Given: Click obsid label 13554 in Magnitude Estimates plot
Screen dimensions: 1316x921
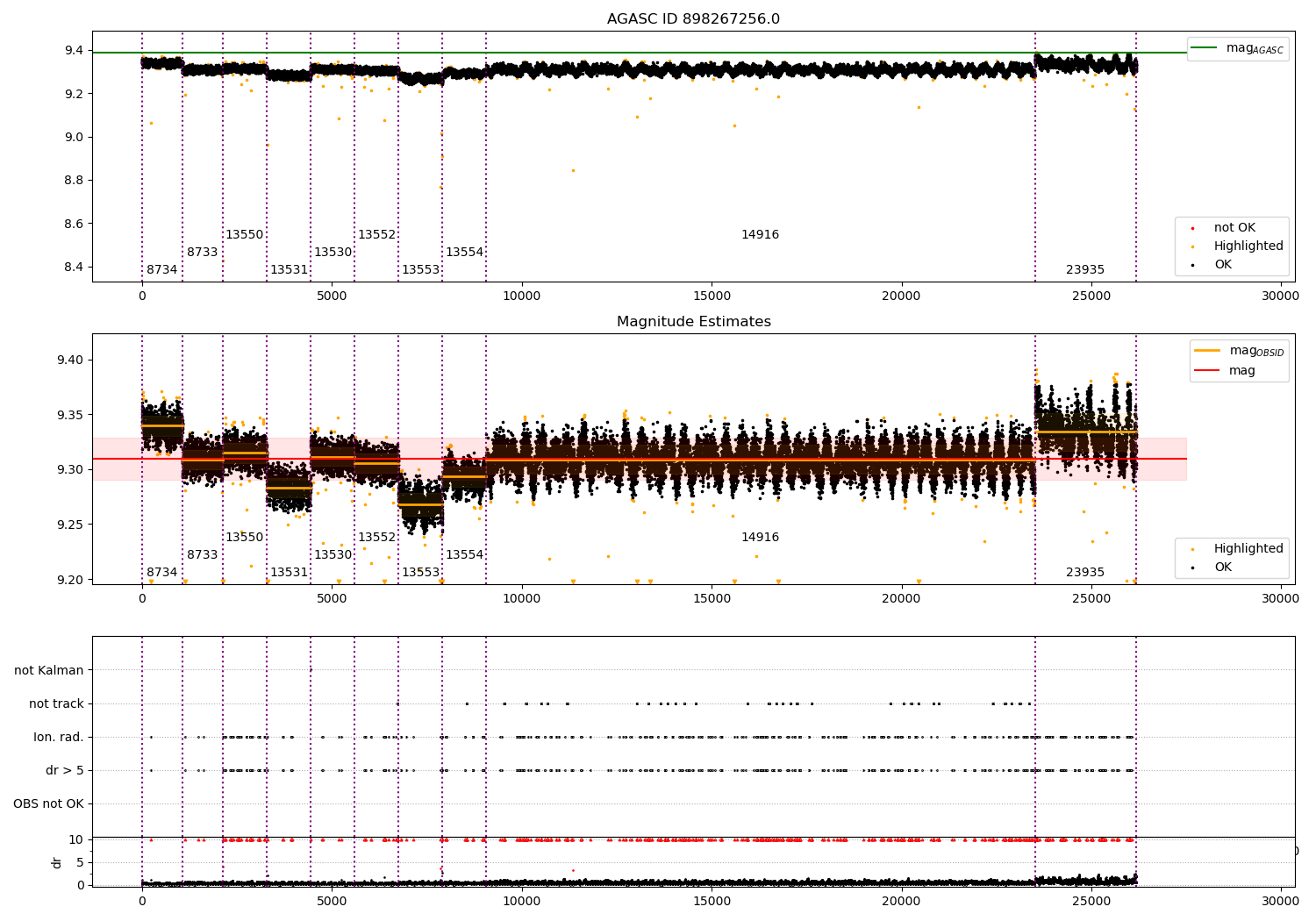Looking at the screenshot, I should (x=464, y=555).
